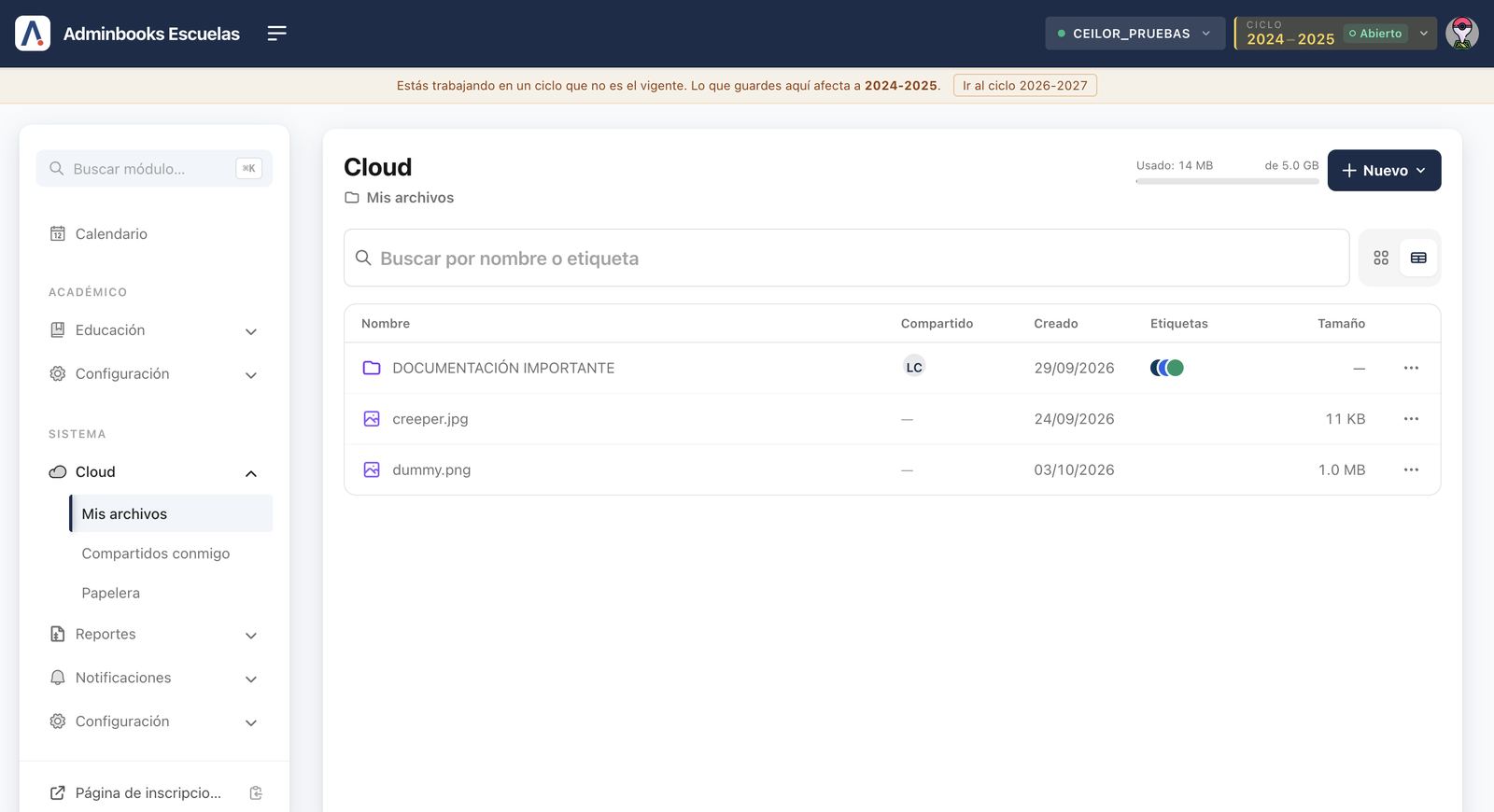Image resolution: width=1494 pixels, height=812 pixels.
Task: Toggle the sidebar hamburger menu
Action: coord(276,34)
